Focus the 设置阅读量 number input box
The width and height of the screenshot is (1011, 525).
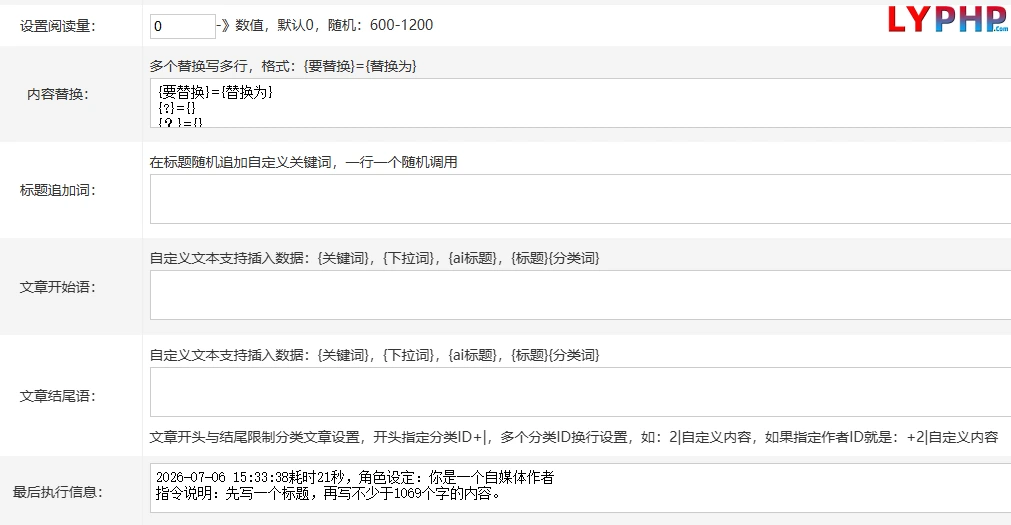coord(182,26)
